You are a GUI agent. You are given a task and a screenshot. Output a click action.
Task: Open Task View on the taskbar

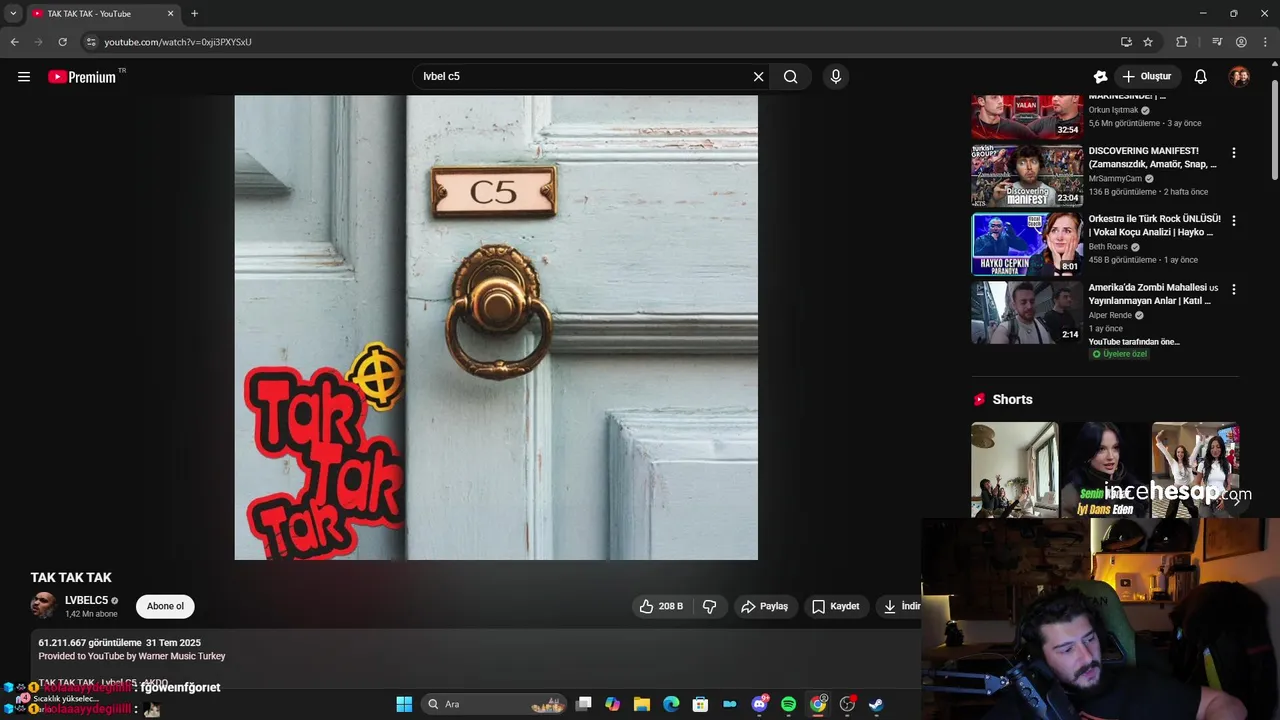(x=584, y=704)
